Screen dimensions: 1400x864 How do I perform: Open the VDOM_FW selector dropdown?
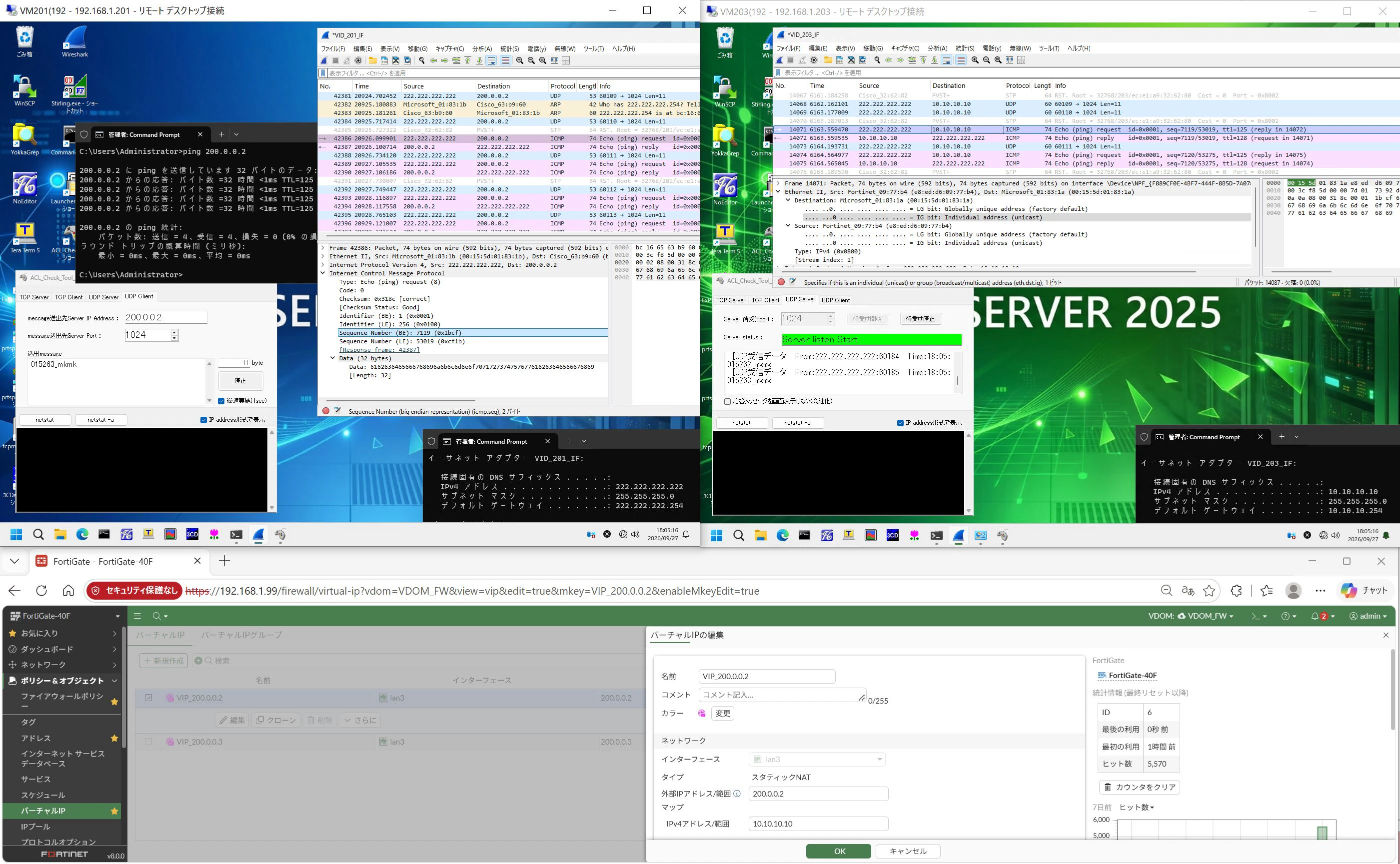[x=1205, y=616]
